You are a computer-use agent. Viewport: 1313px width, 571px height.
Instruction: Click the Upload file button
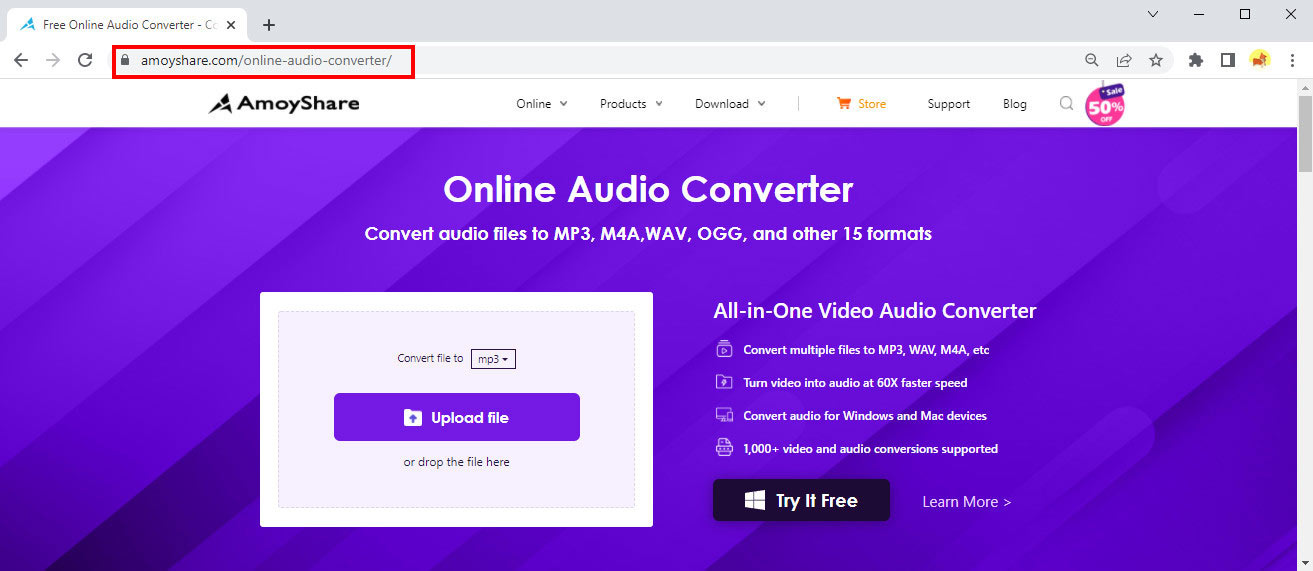point(457,417)
